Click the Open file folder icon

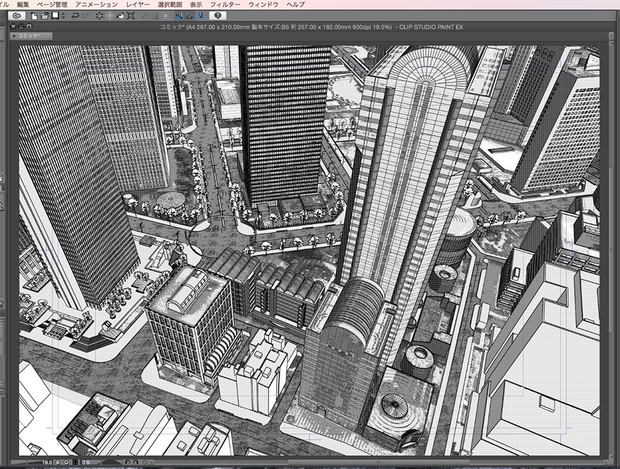point(45,16)
